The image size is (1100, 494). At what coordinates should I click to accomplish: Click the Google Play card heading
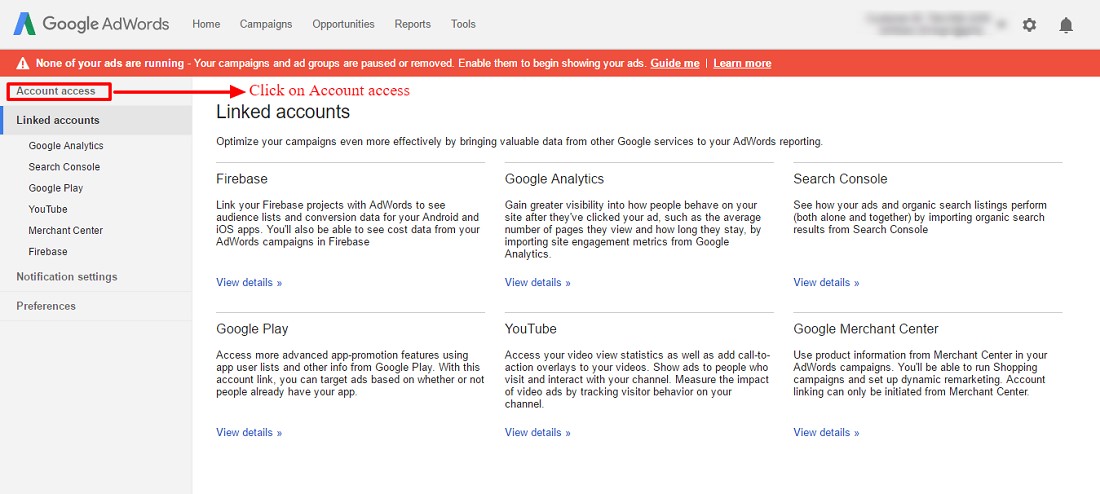pos(252,328)
